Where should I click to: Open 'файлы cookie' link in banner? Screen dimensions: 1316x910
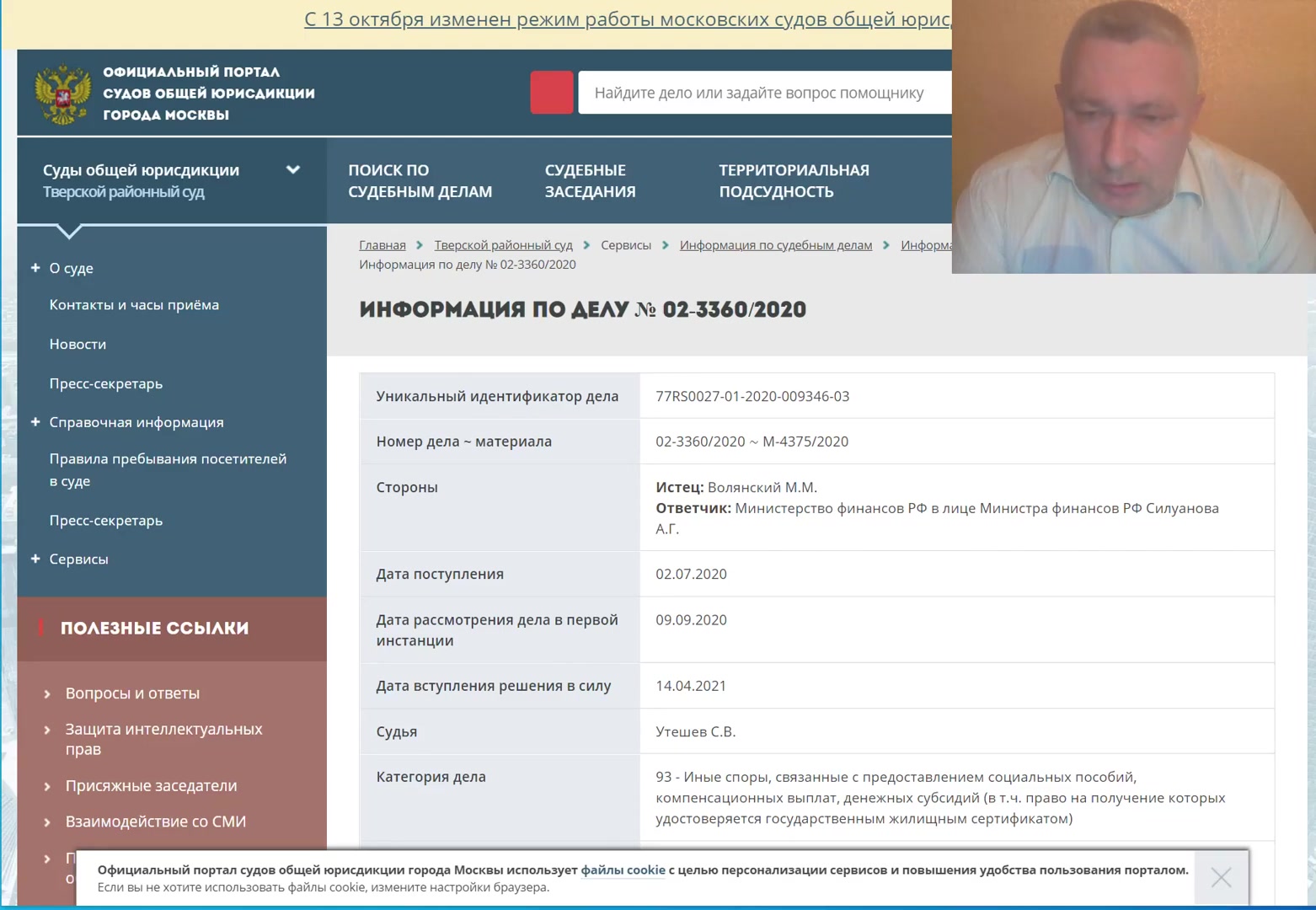pos(623,870)
